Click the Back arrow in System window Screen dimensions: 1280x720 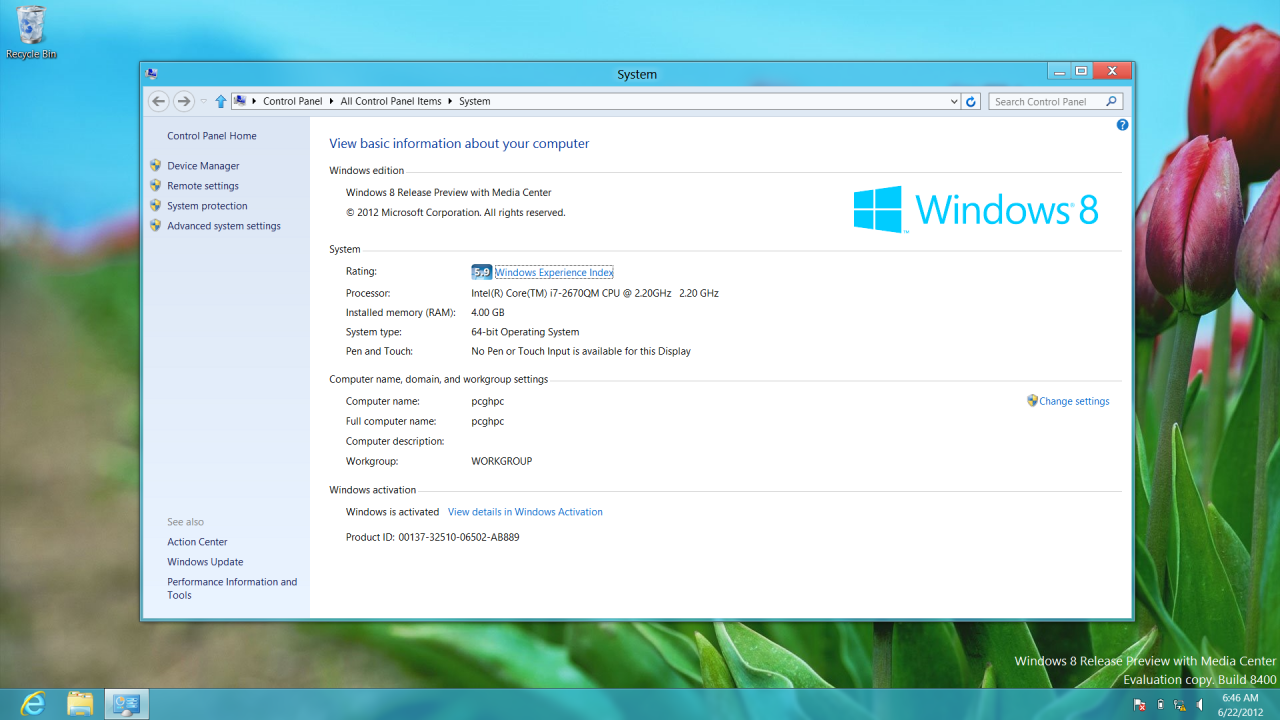pyautogui.click(x=158, y=101)
